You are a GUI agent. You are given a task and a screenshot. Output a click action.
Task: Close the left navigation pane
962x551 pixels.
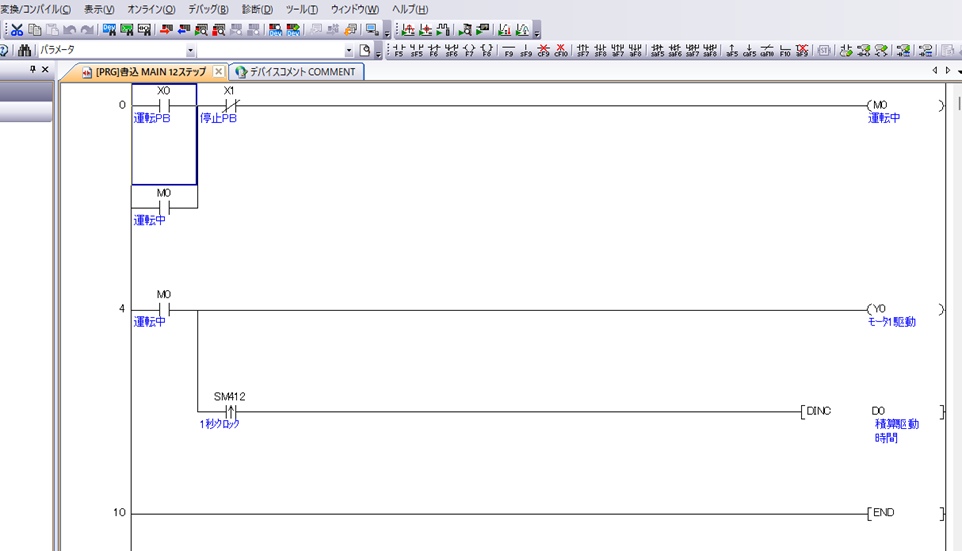pyautogui.click(x=45, y=70)
